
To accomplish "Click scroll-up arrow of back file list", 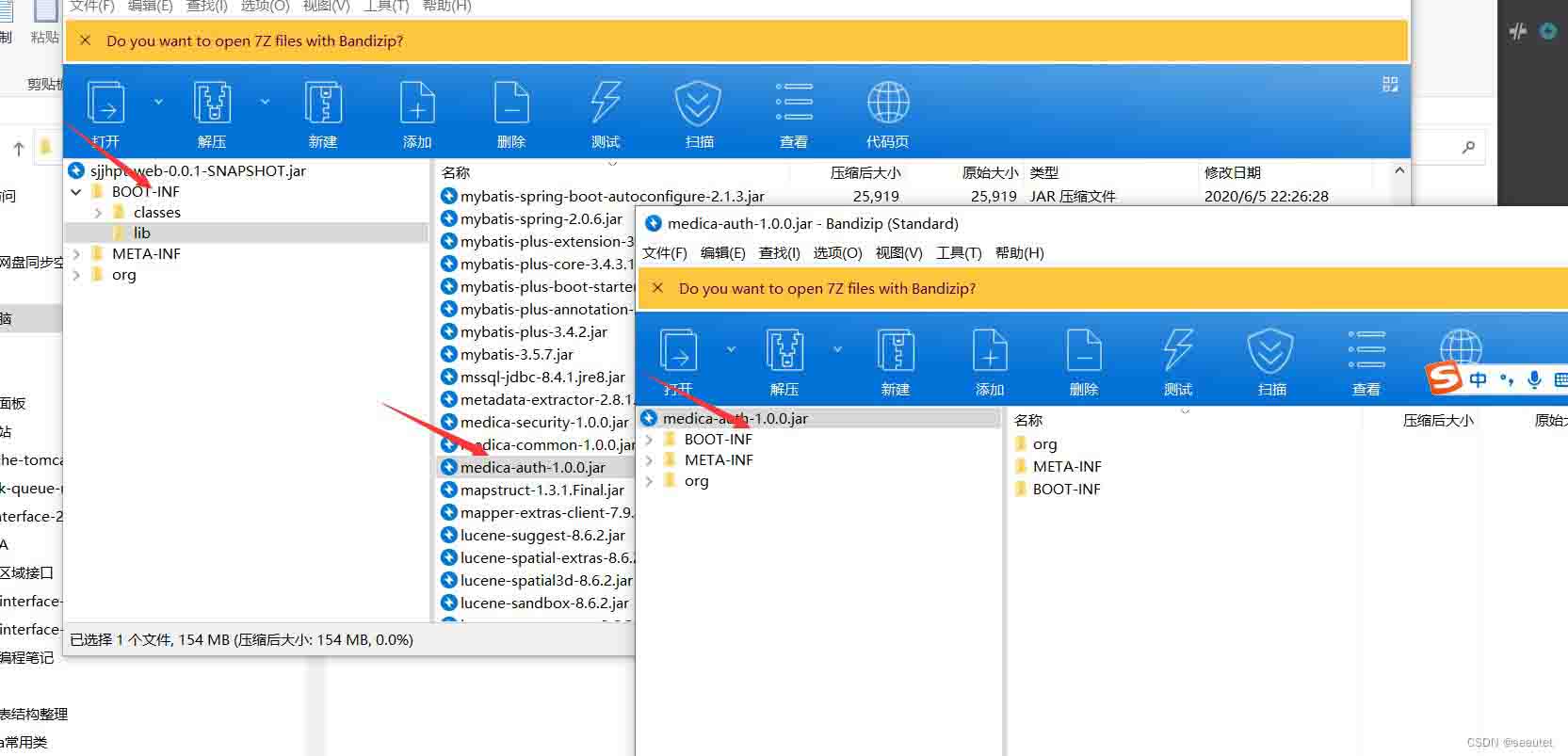I will point(1399,170).
